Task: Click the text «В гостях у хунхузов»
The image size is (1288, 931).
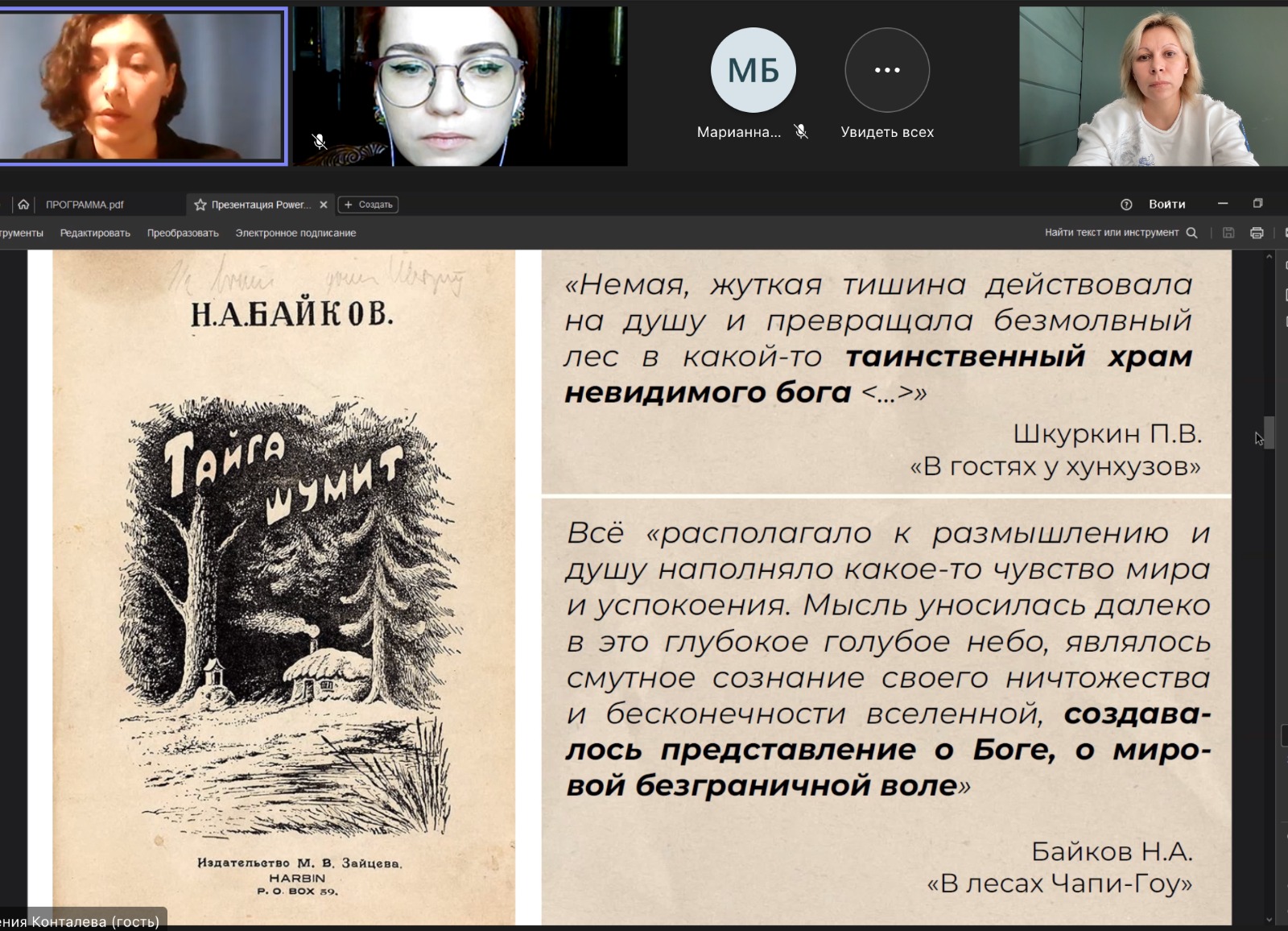Action: 1055,466
